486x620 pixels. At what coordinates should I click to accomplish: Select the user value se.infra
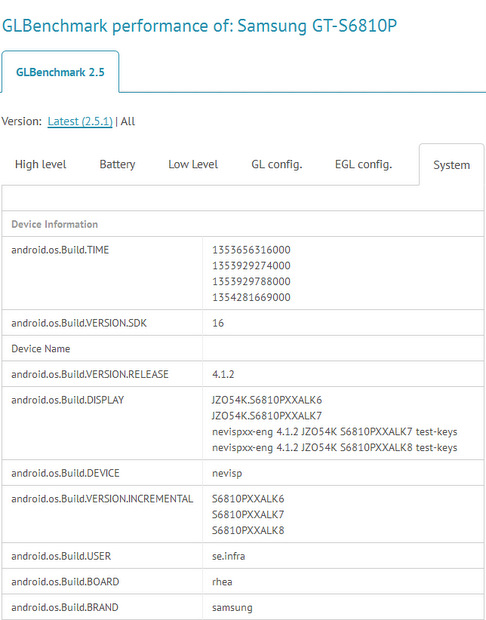[229, 556]
